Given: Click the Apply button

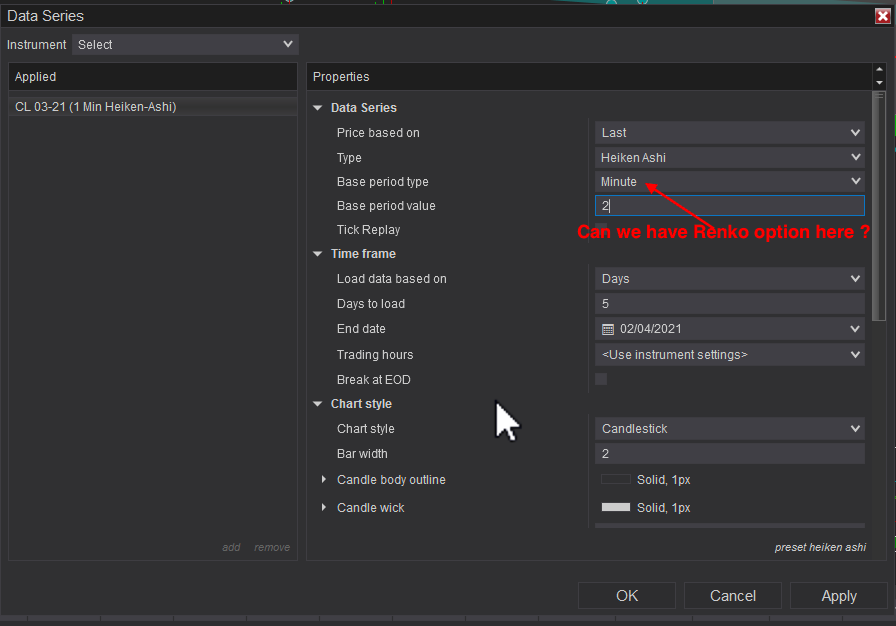Looking at the screenshot, I should point(839,596).
